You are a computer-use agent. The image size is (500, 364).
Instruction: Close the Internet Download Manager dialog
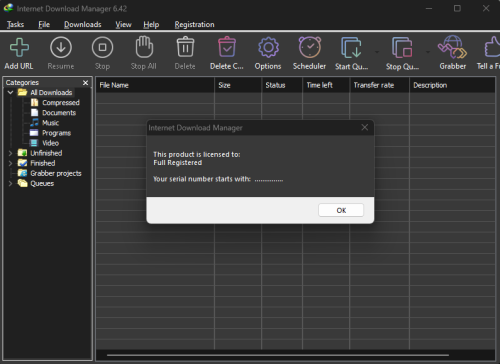pyautogui.click(x=365, y=127)
